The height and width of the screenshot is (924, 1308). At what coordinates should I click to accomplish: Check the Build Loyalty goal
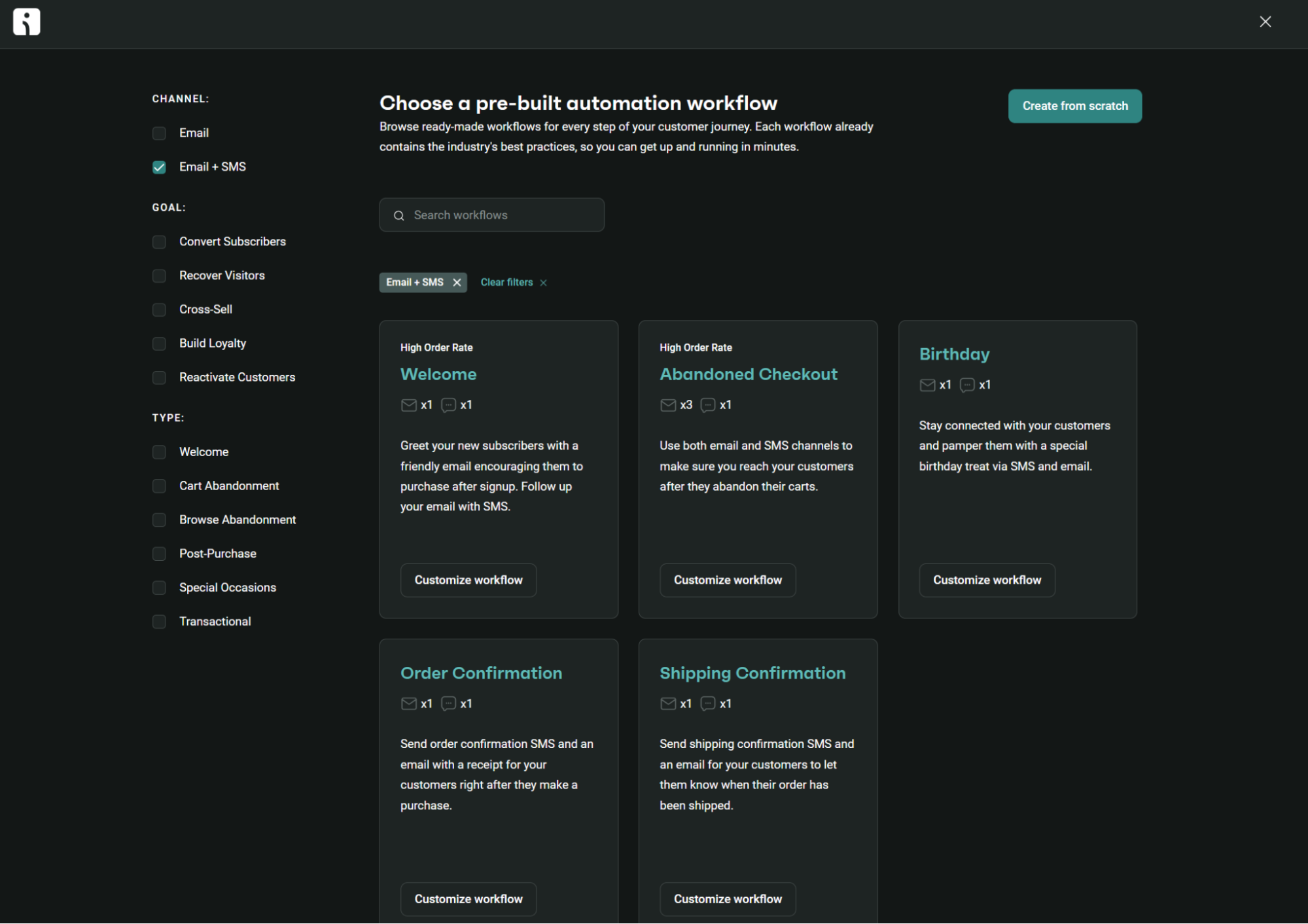coord(159,344)
